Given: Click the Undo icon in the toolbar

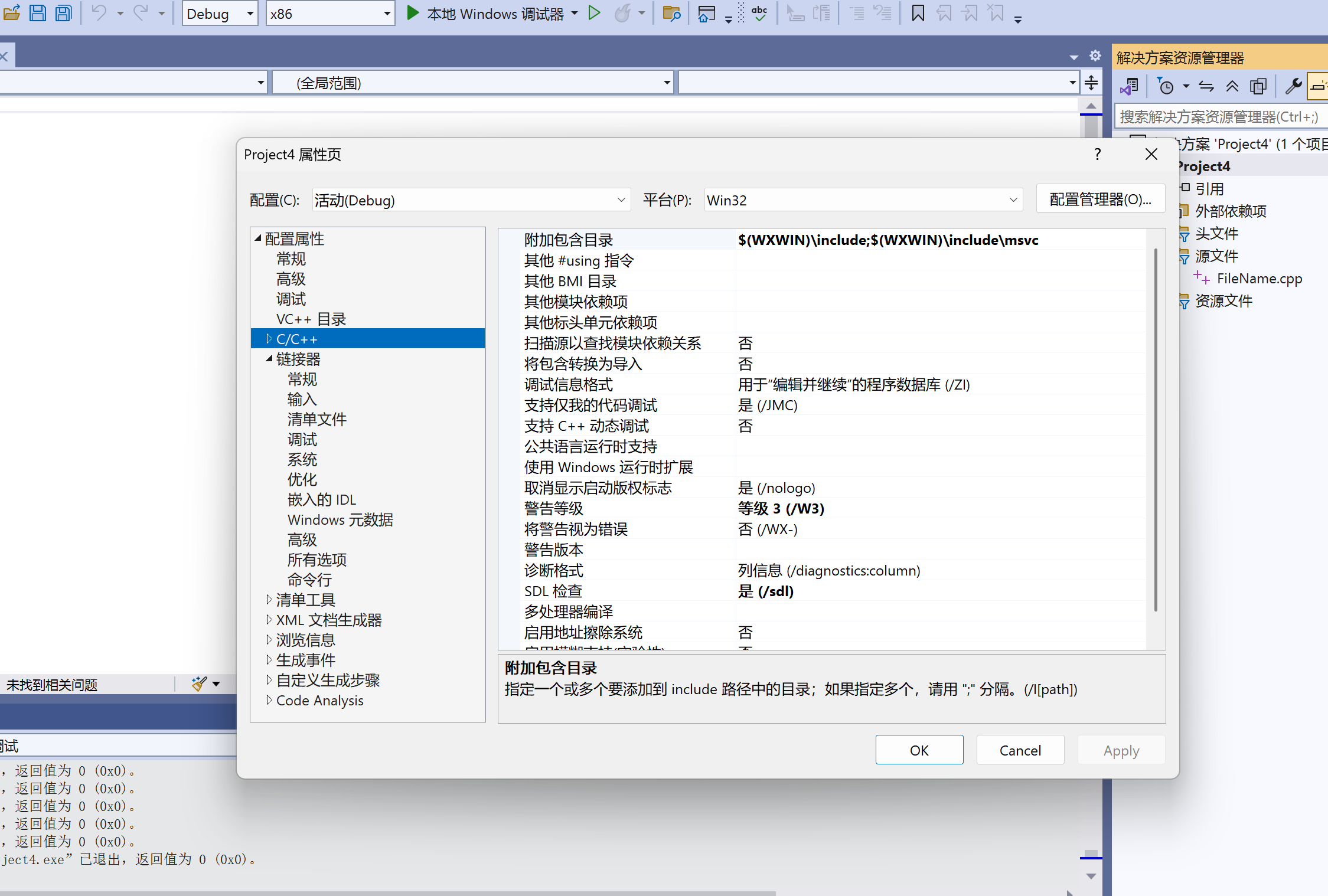Looking at the screenshot, I should coord(98,13).
